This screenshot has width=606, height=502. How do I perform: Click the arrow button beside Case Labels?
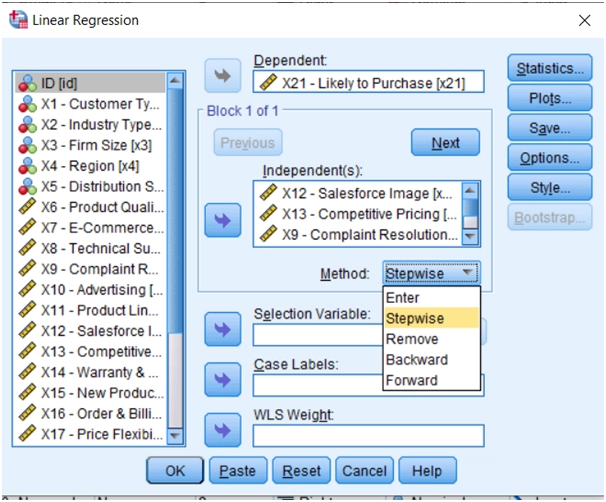click(224, 379)
